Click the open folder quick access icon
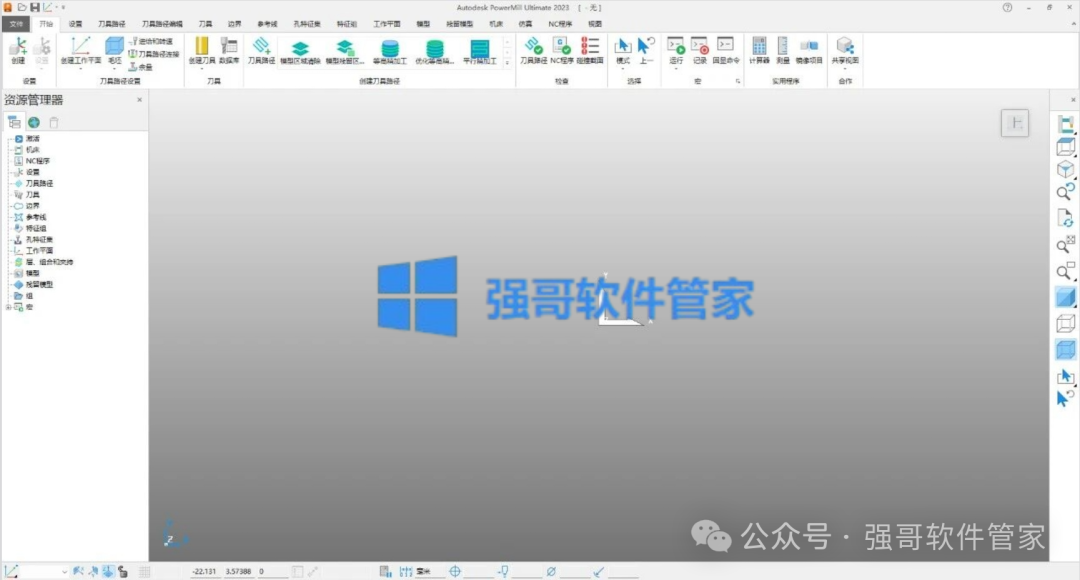The image size is (1080, 580). (x=21, y=8)
